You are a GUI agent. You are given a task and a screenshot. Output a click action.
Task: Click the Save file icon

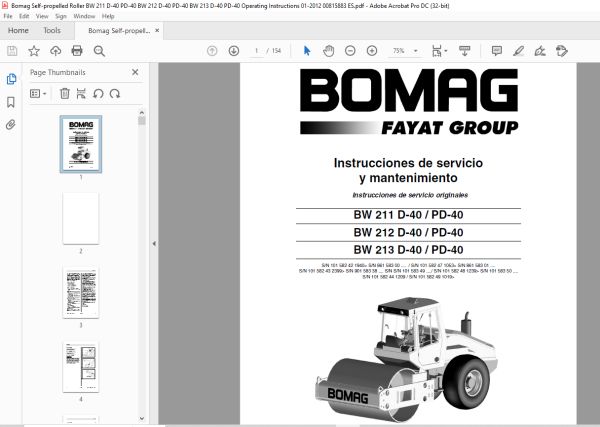click(12, 51)
